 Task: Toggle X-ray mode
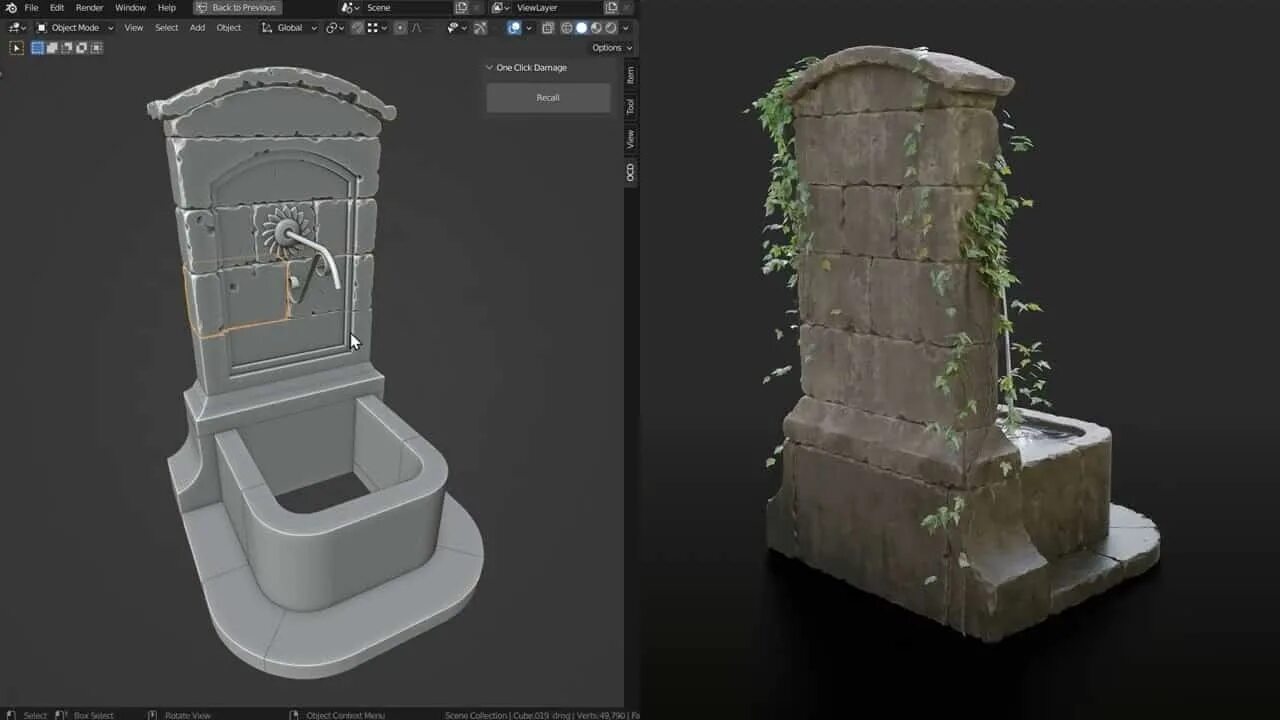coord(547,27)
